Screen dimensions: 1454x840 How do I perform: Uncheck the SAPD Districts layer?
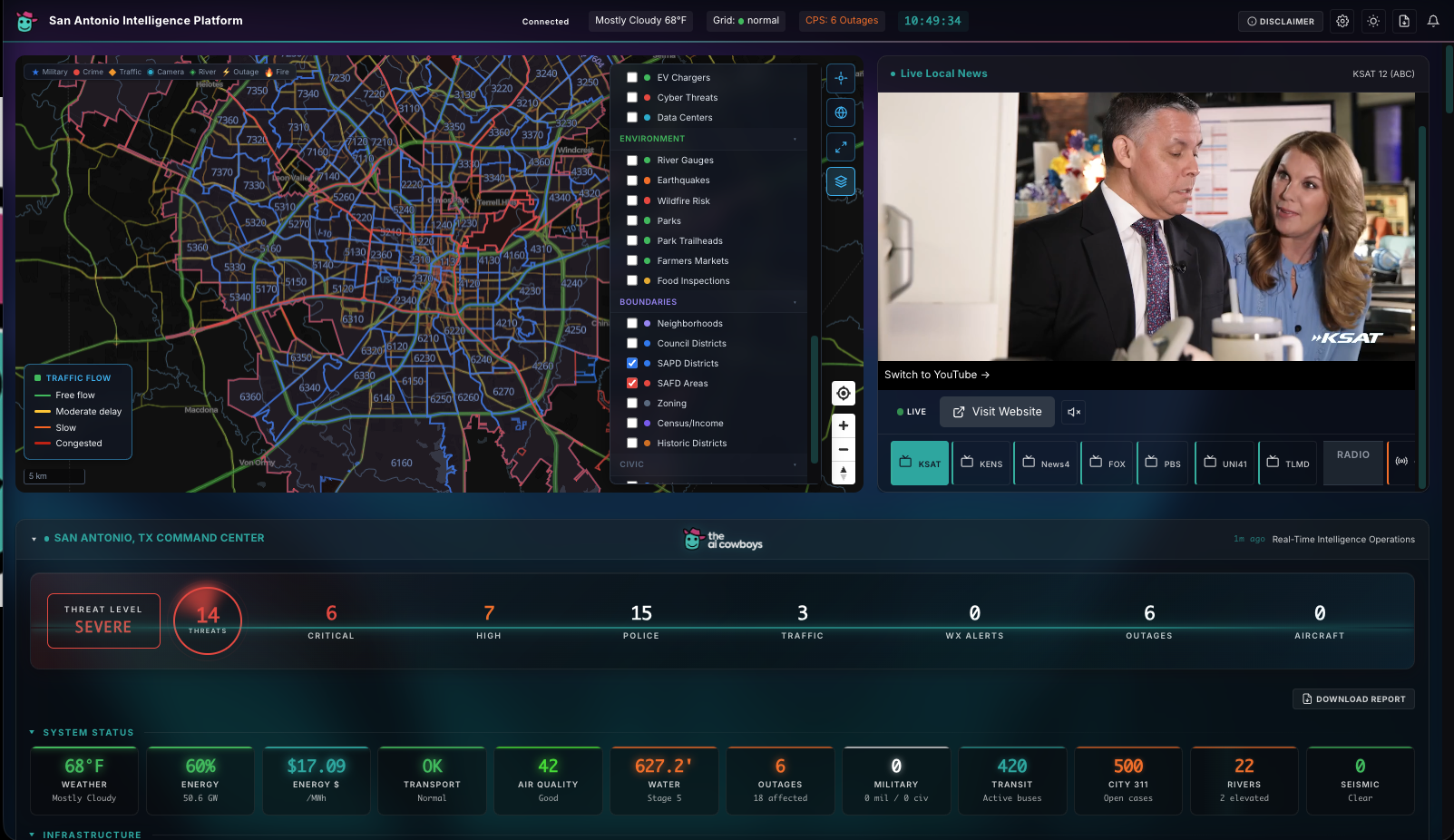click(632, 363)
